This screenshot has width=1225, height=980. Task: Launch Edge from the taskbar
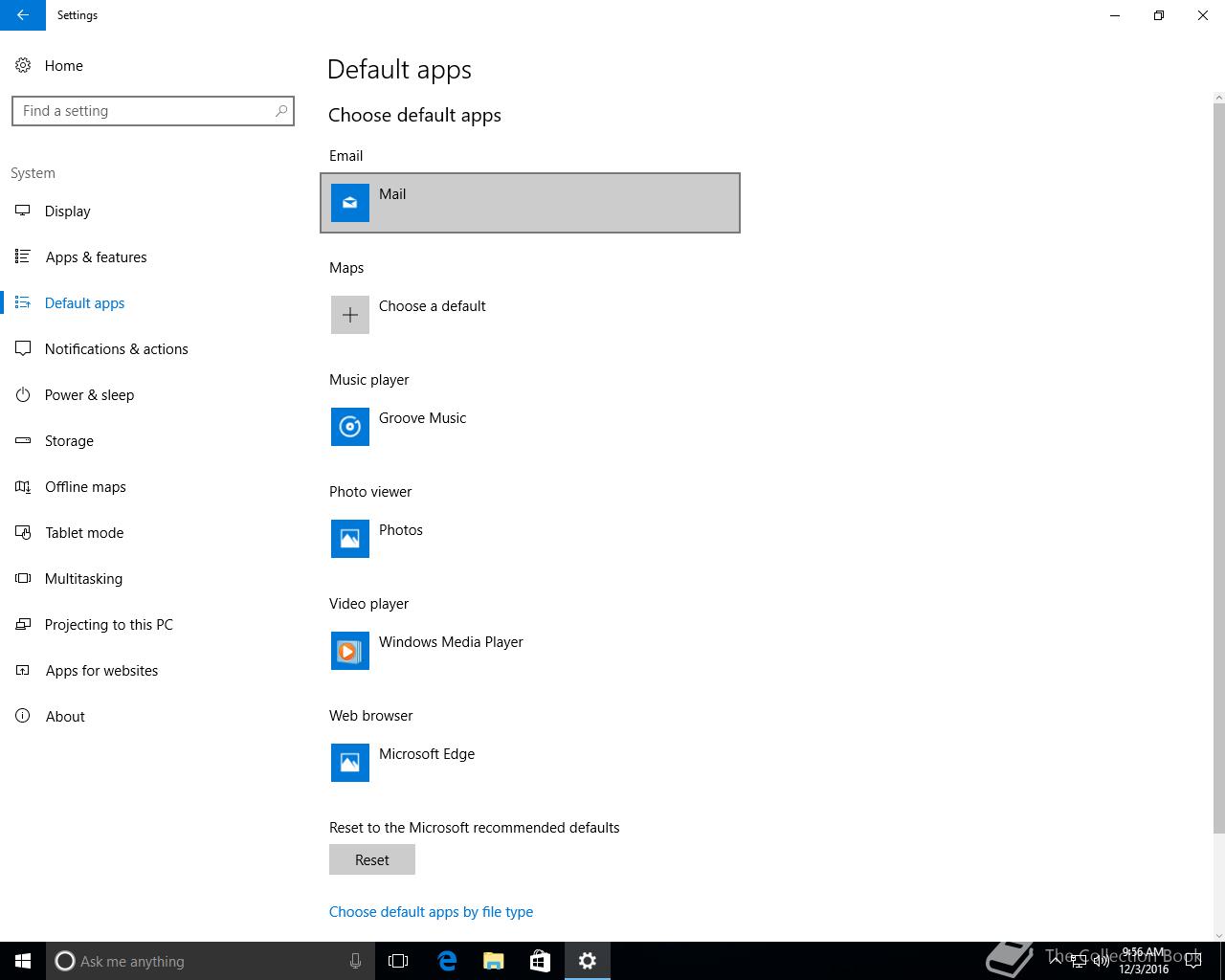coord(447,961)
